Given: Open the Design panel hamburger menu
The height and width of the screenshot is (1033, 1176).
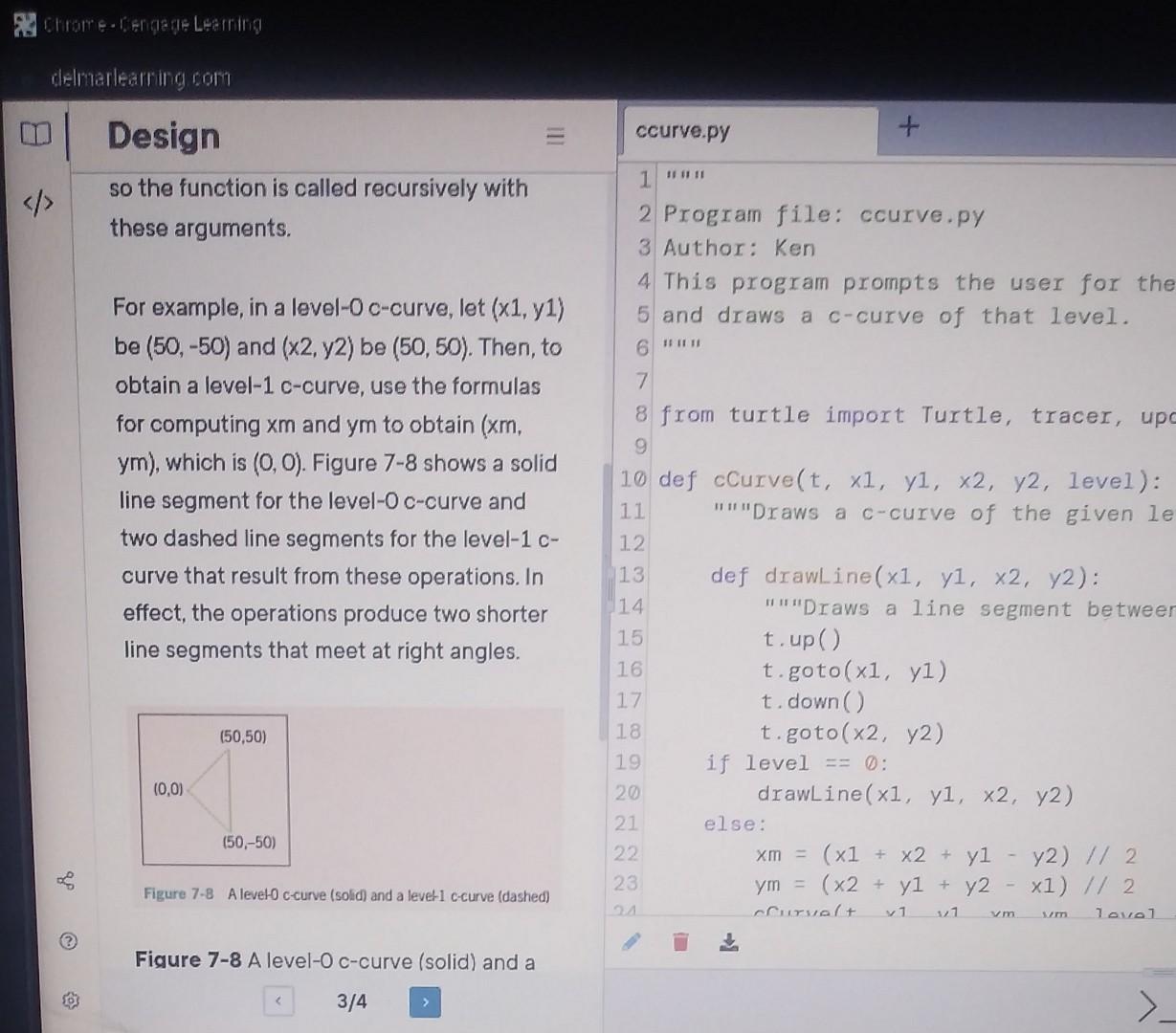Looking at the screenshot, I should pyautogui.click(x=555, y=137).
